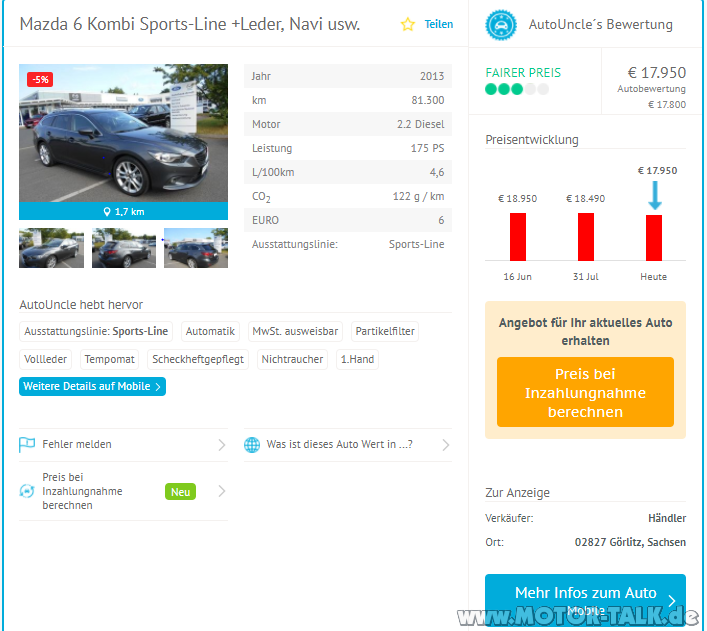707x631 pixels.
Task: Select the Automatik feature tag
Action: [210, 331]
